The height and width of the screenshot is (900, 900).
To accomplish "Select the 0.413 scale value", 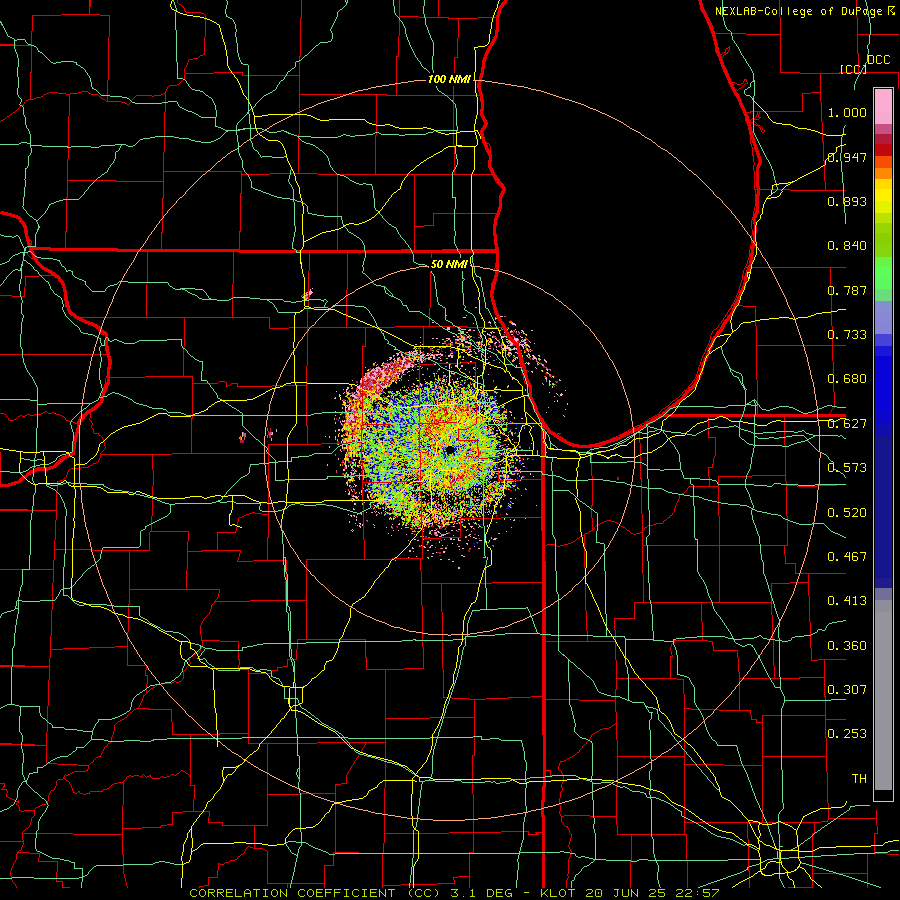I will click(847, 601).
